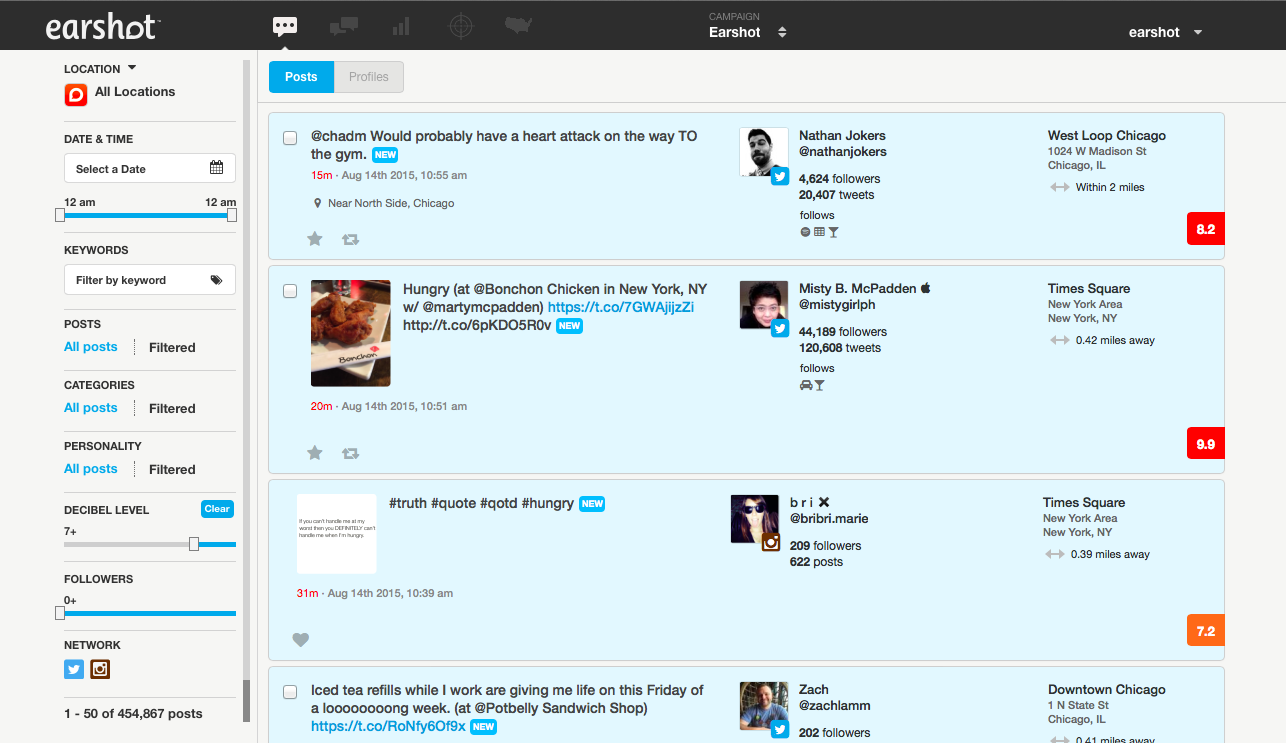1286x743 pixels.
Task: Open the bar chart analytics icon
Action: 401,26
